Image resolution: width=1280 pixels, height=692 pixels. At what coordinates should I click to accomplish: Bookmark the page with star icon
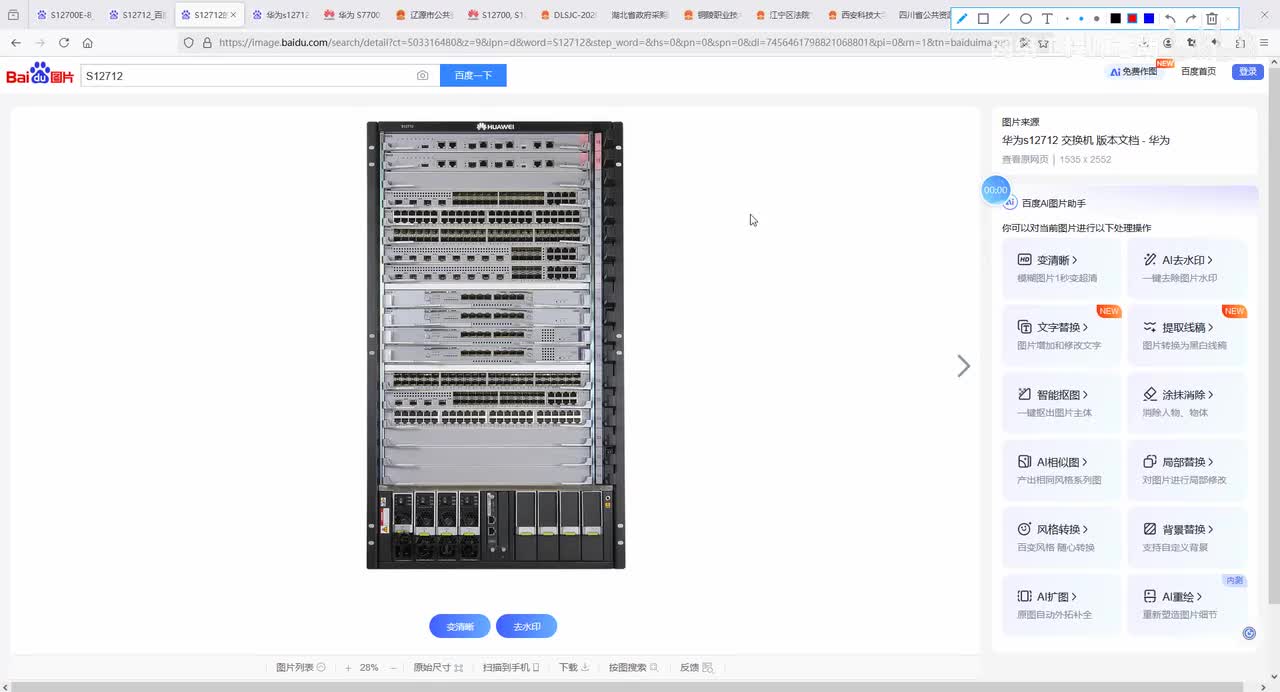(1043, 43)
